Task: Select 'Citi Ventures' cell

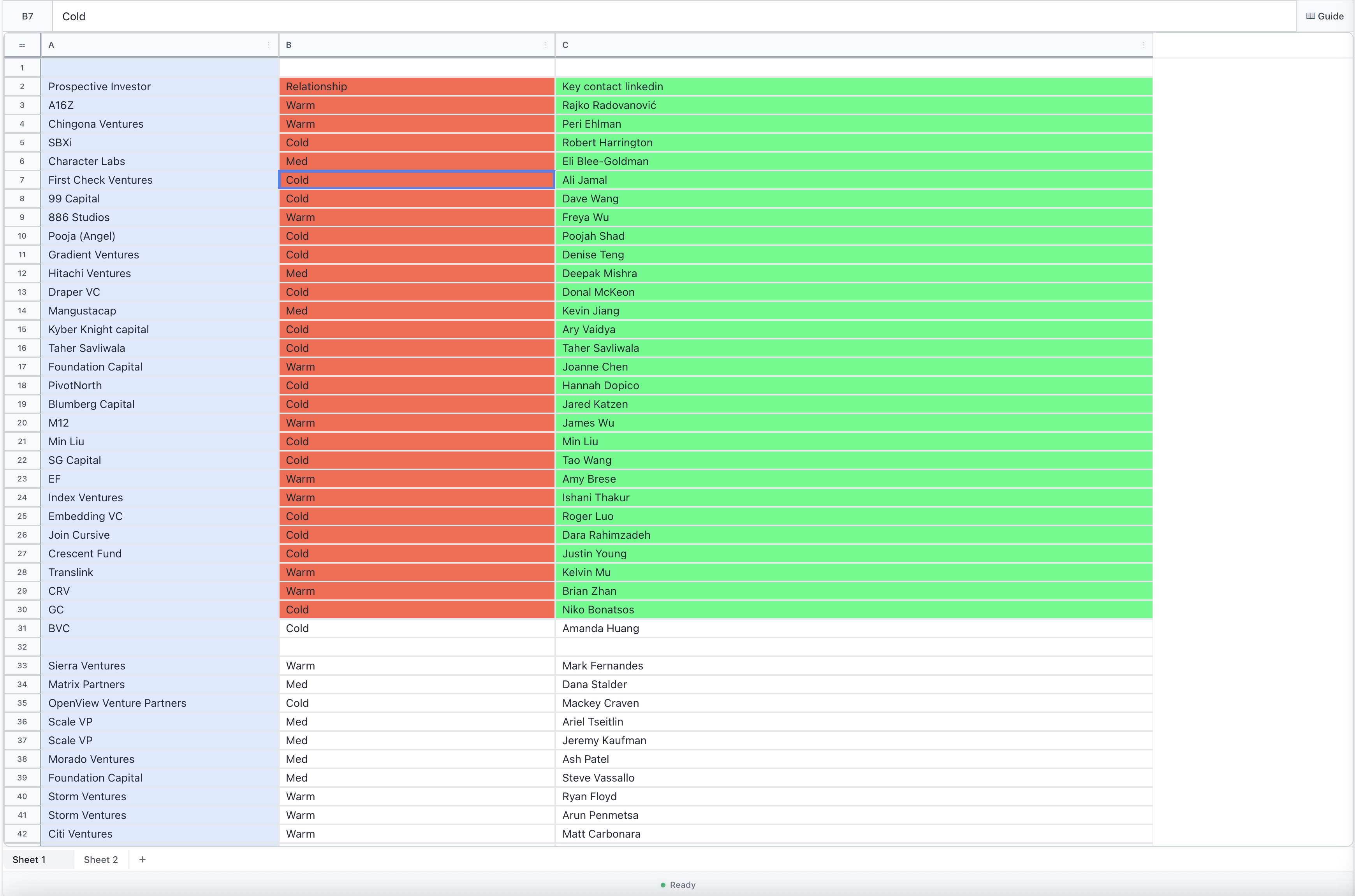Action: pos(160,834)
